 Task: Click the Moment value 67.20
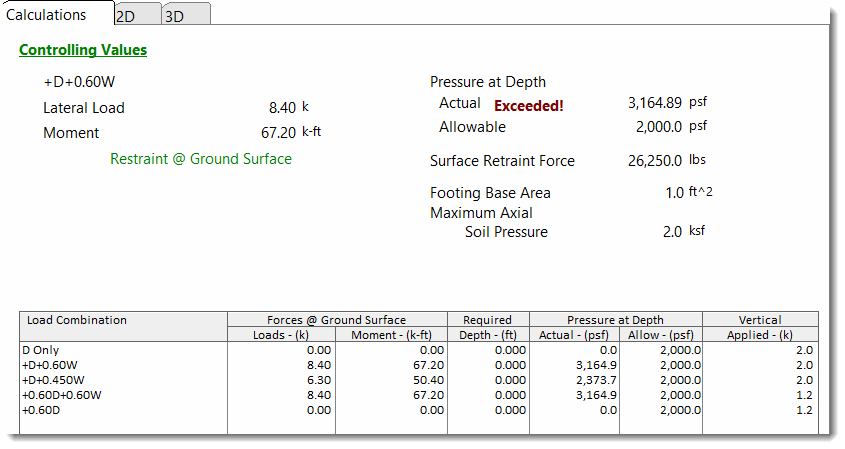pos(278,133)
